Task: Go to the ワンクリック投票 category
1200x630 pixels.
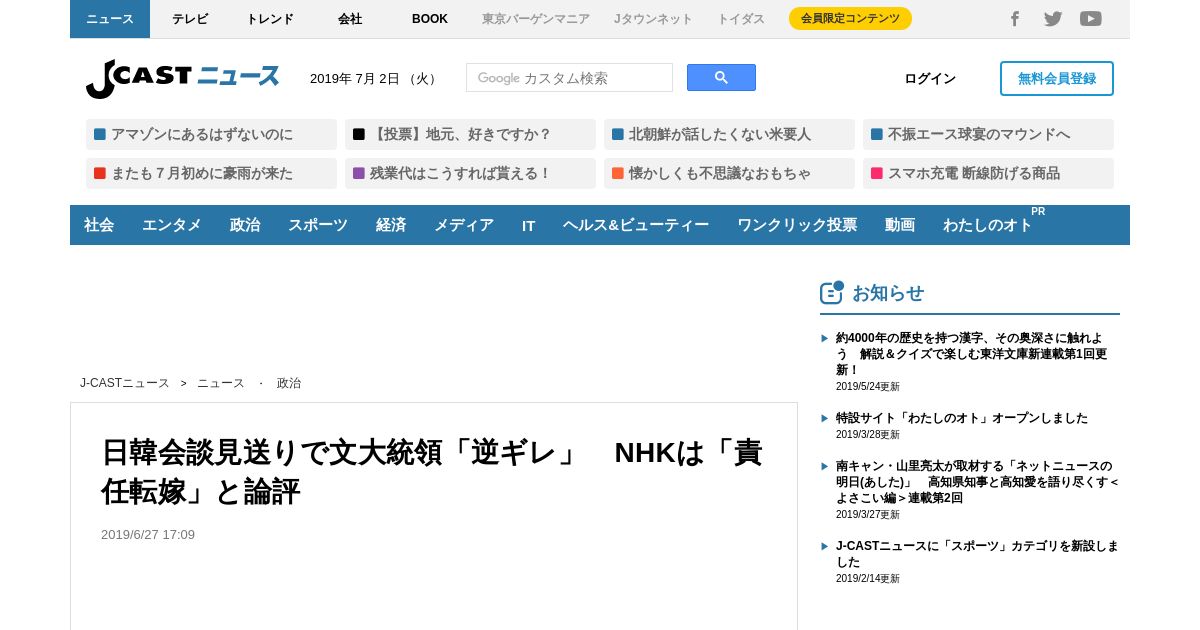Action: click(797, 225)
